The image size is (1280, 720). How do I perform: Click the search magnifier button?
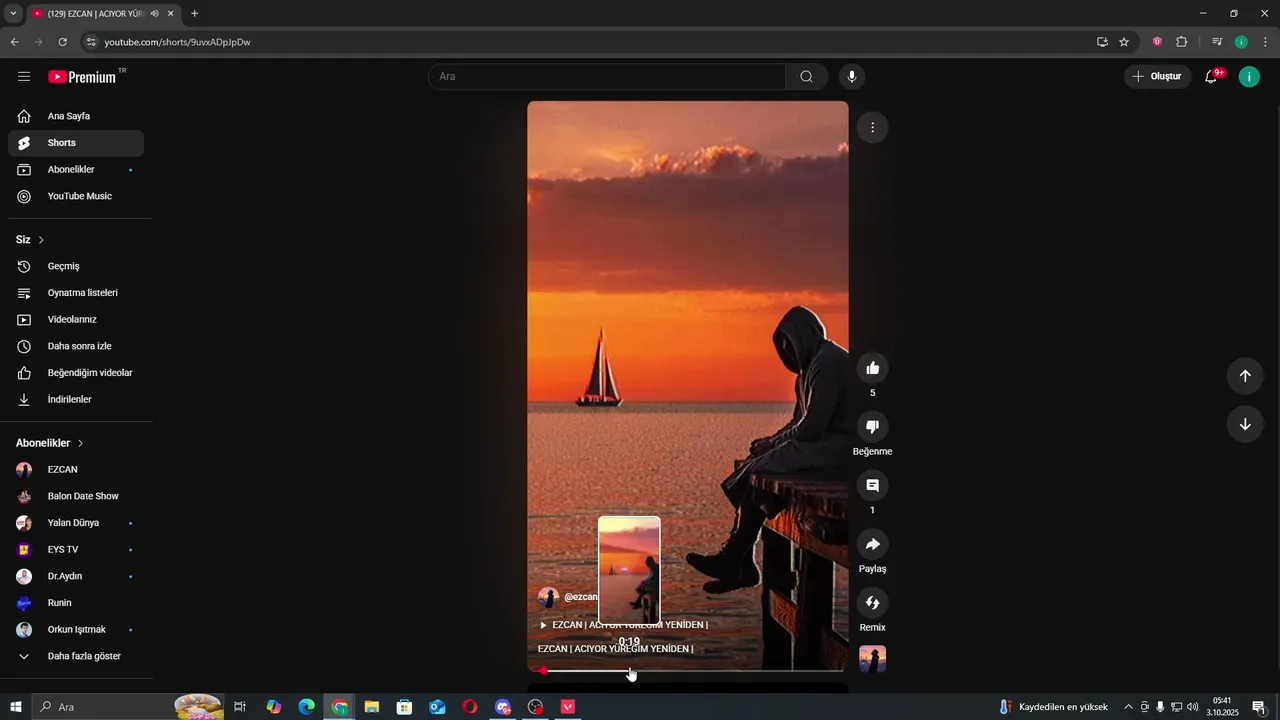tap(806, 76)
